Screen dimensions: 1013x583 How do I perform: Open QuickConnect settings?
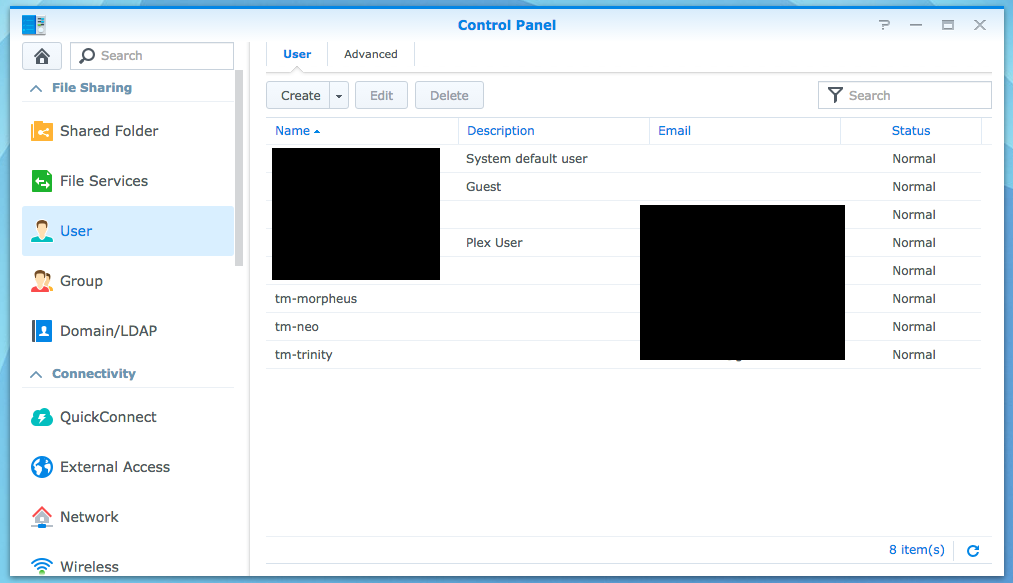[108, 417]
